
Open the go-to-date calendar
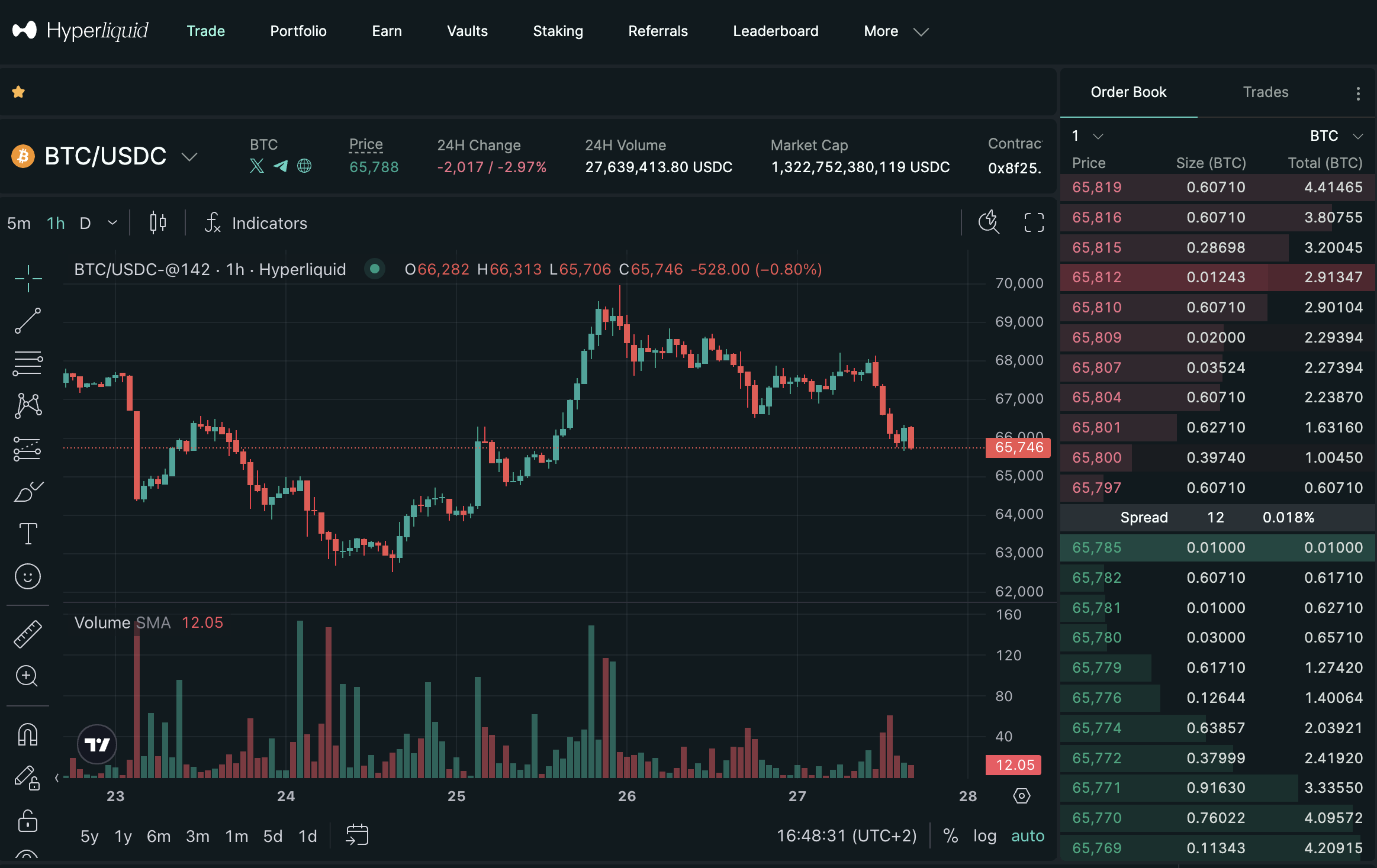357,835
